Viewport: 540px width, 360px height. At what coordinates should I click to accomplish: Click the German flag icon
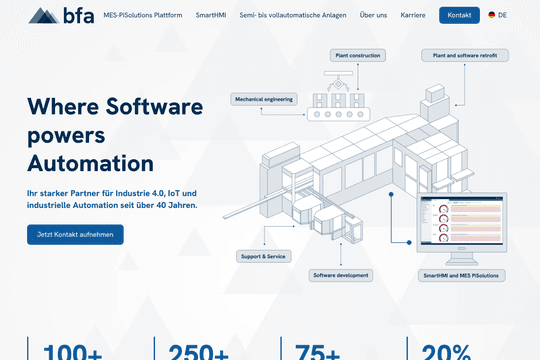pyautogui.click(x=492, y=15)
